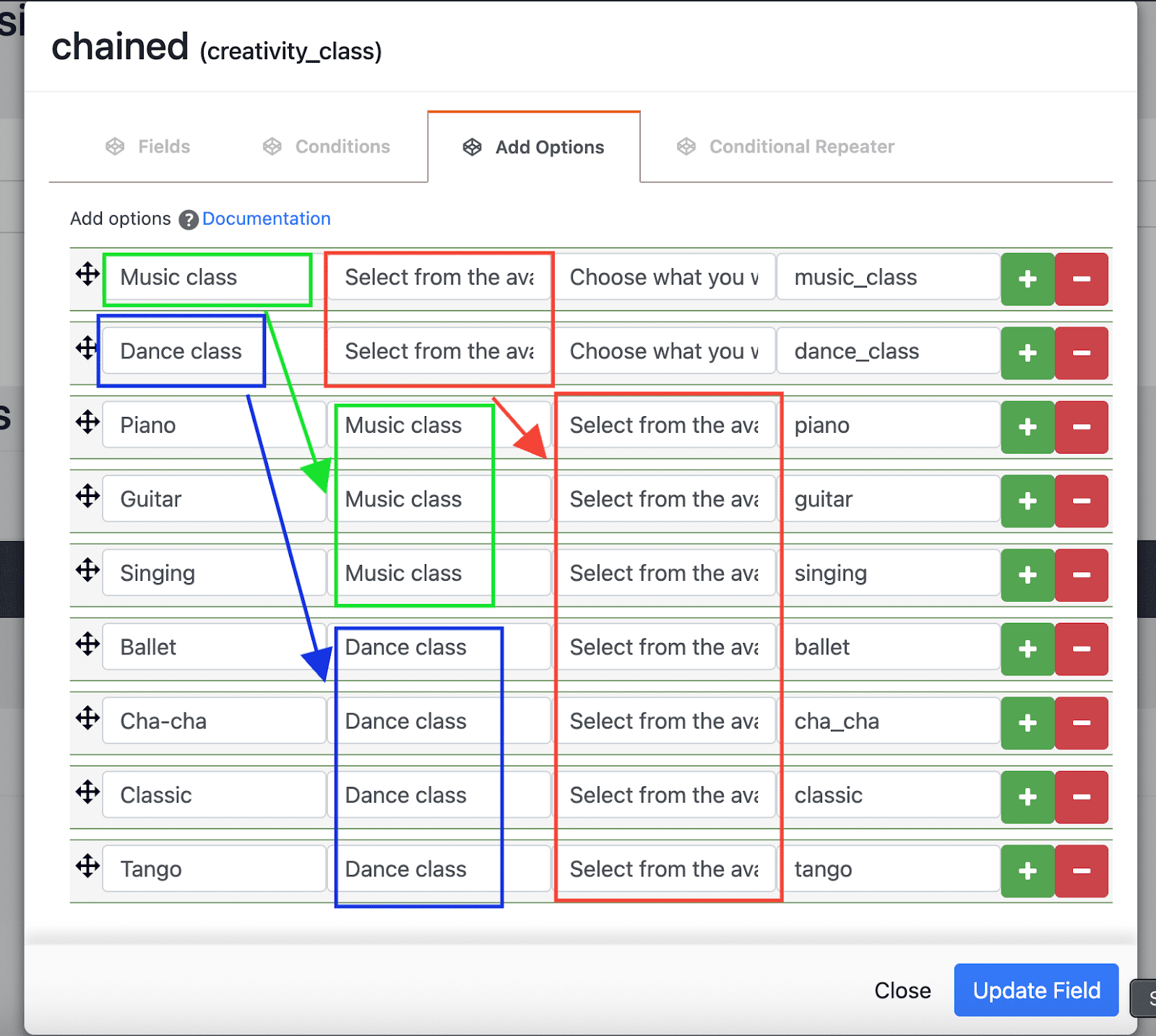Edit the Guitar option name field
Image resolution: width=1156 pixels, height=1036 pixels.
213,499
